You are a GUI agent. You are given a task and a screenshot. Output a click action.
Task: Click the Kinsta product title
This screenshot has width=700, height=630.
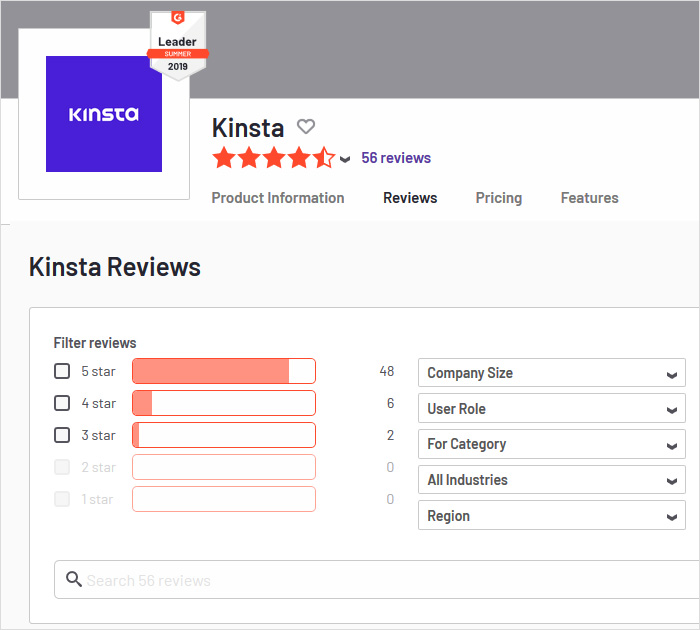tap(248, 128)
